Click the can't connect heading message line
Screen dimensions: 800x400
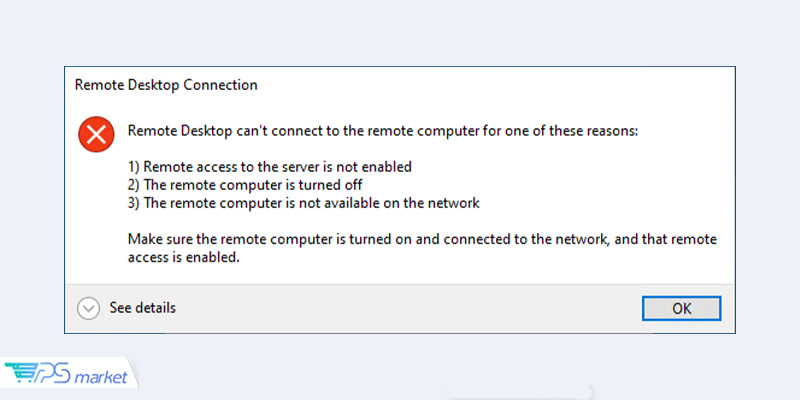coord(383,131)
